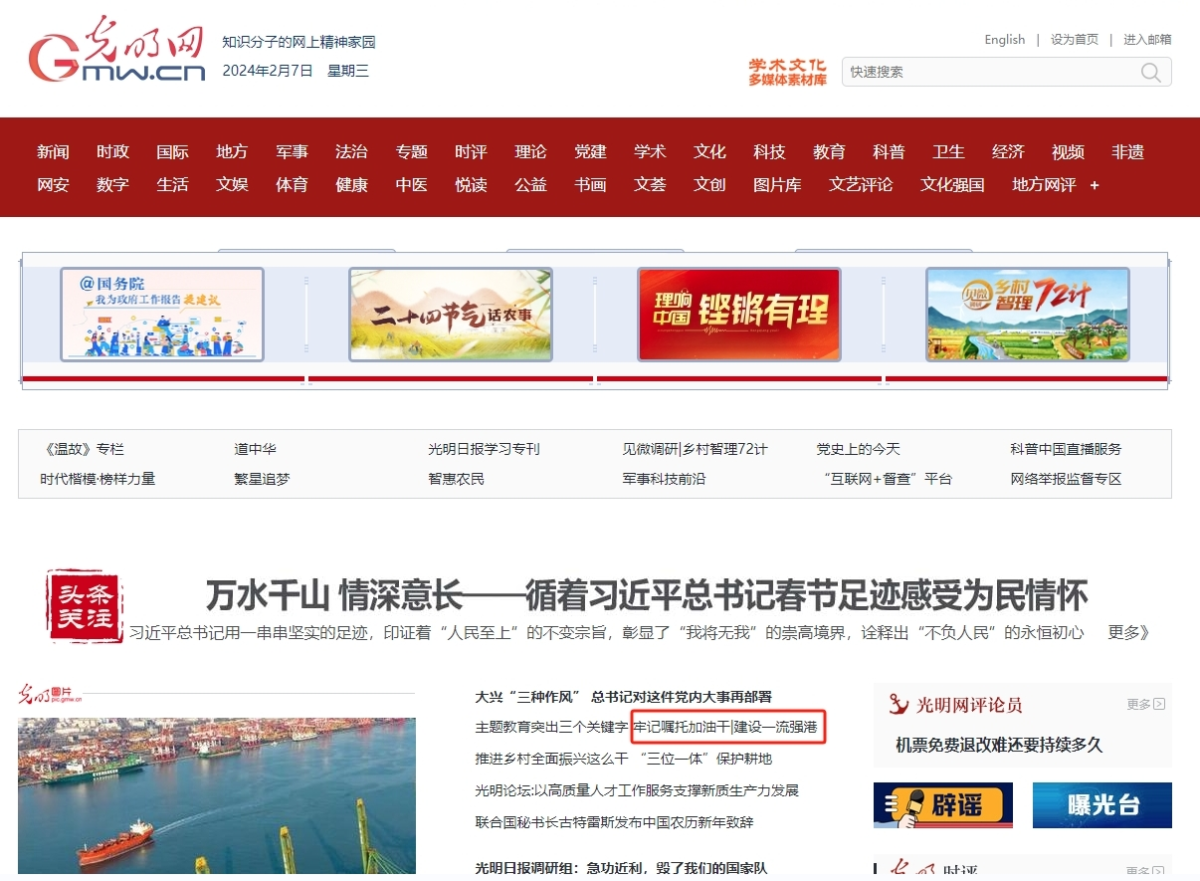Click the search magnifier icon
1200x881 pixels.
(1151, 72)
